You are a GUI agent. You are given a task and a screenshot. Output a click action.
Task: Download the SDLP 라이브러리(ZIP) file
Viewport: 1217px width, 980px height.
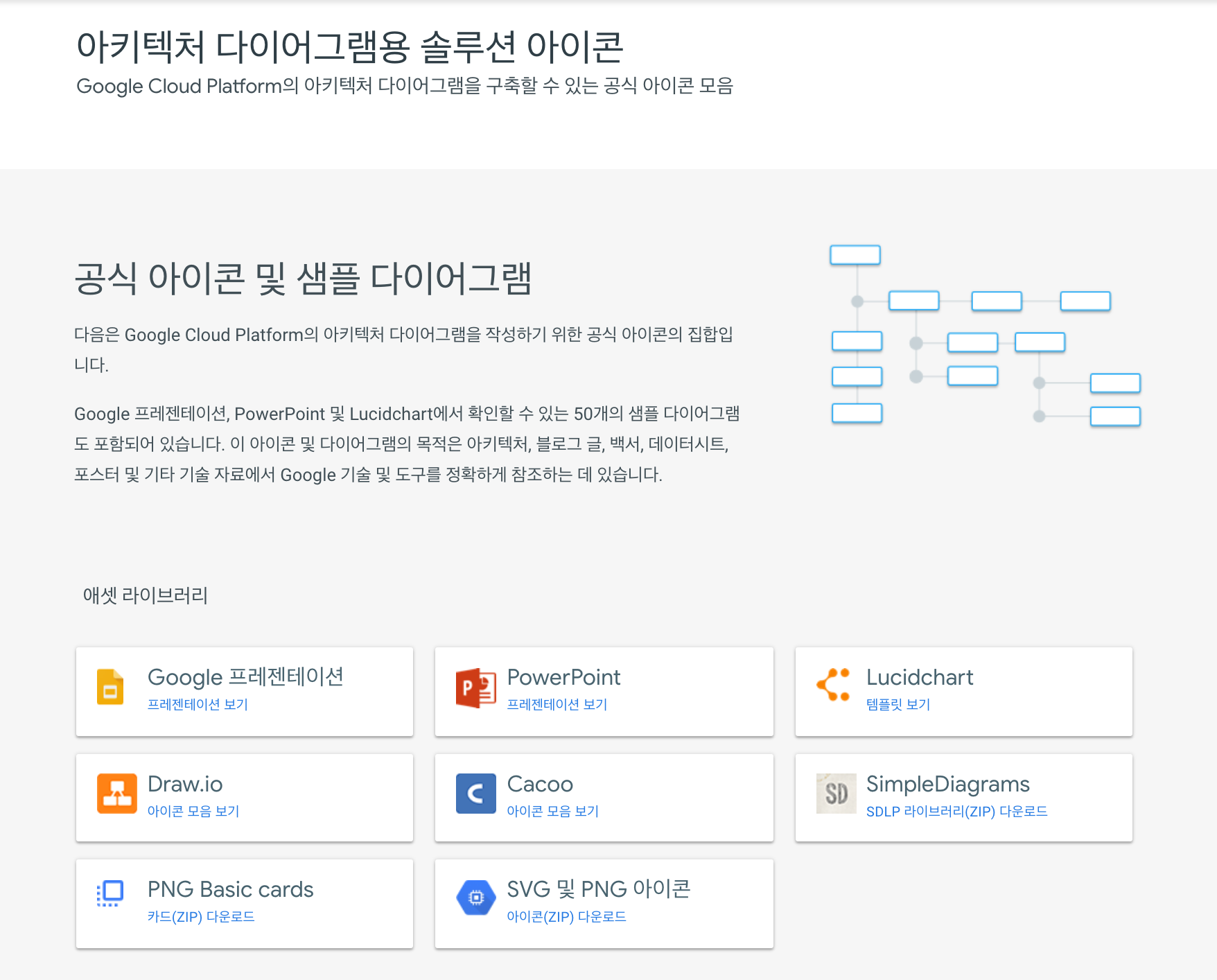click(x=956, y=811)
